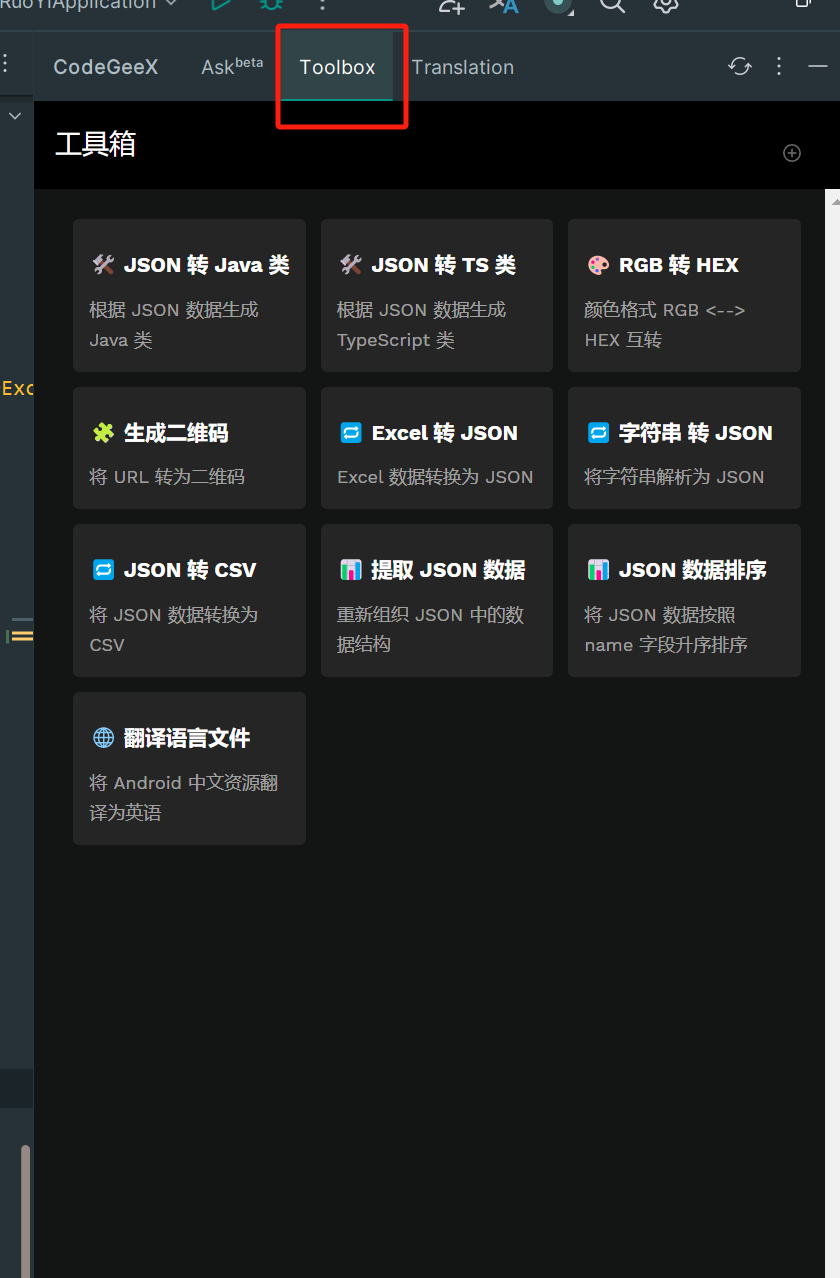This screenshot has height=1278, width=840.
Task: Click the description 颜色格式 RGB <--> HEX 互转
Action: point(665,325)
